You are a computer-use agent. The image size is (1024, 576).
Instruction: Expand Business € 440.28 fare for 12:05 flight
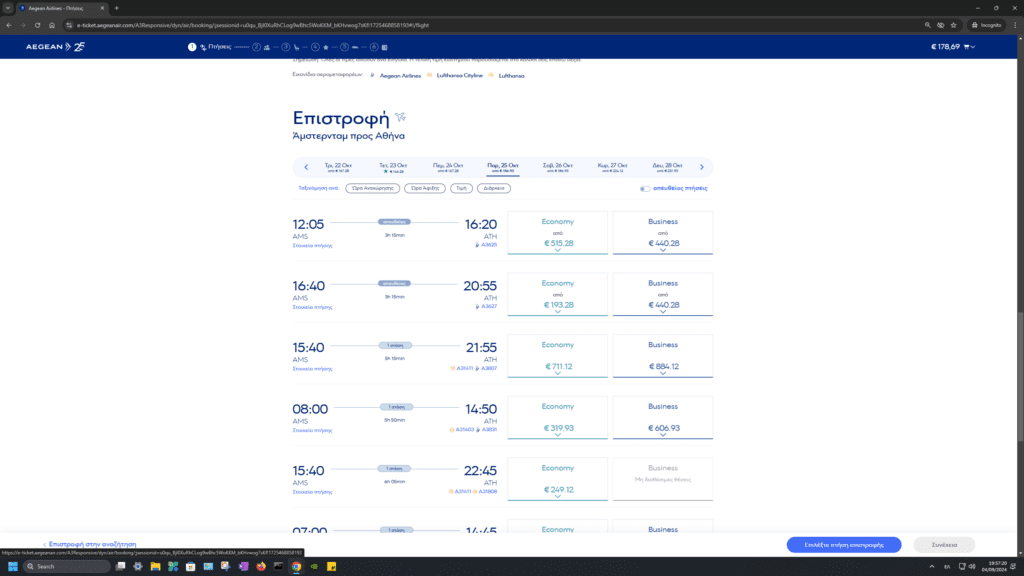(x=663, y=232)
